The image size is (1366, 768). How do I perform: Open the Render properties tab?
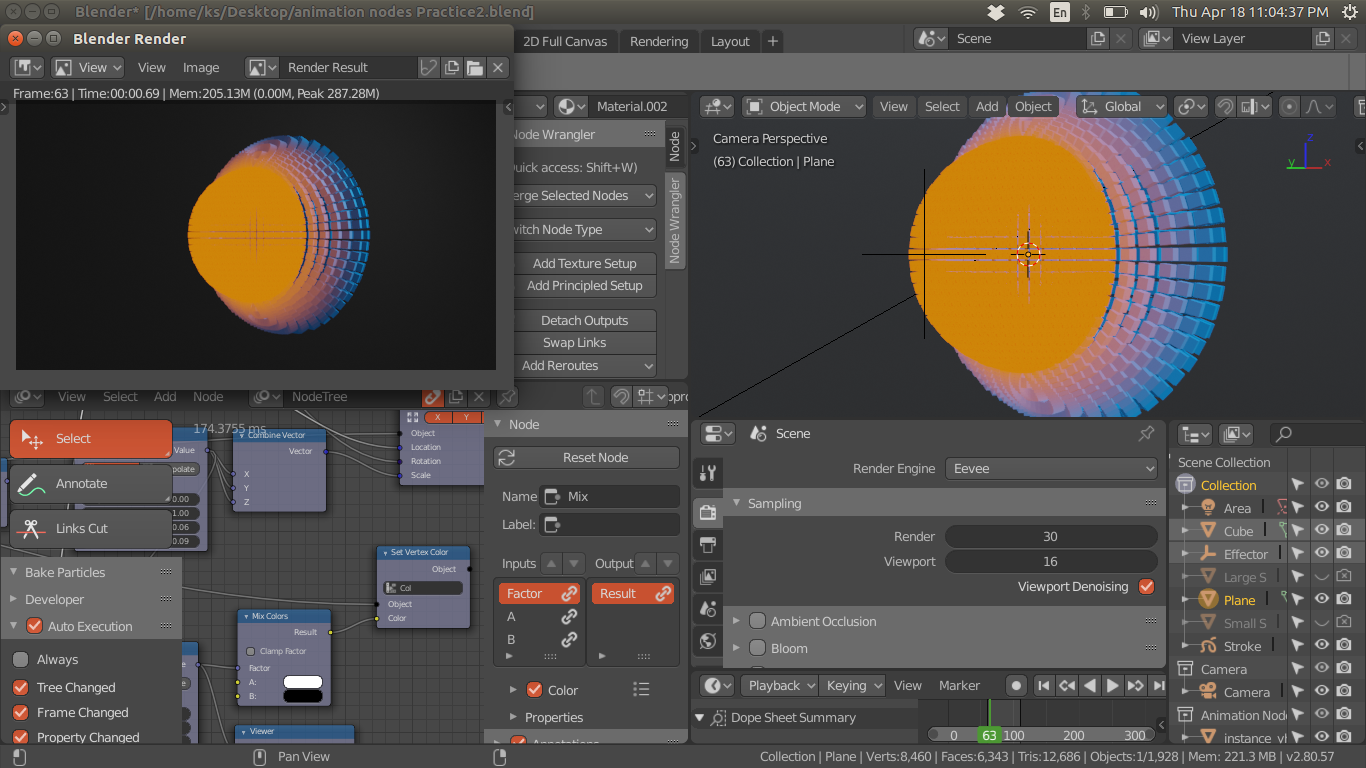coord(708,512)
